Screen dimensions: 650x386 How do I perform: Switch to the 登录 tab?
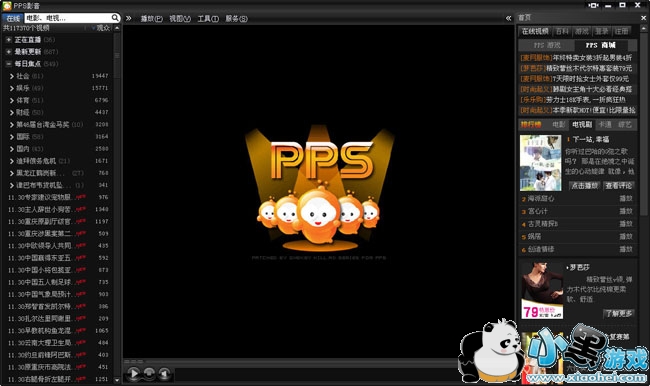click(x=601, y=32)
